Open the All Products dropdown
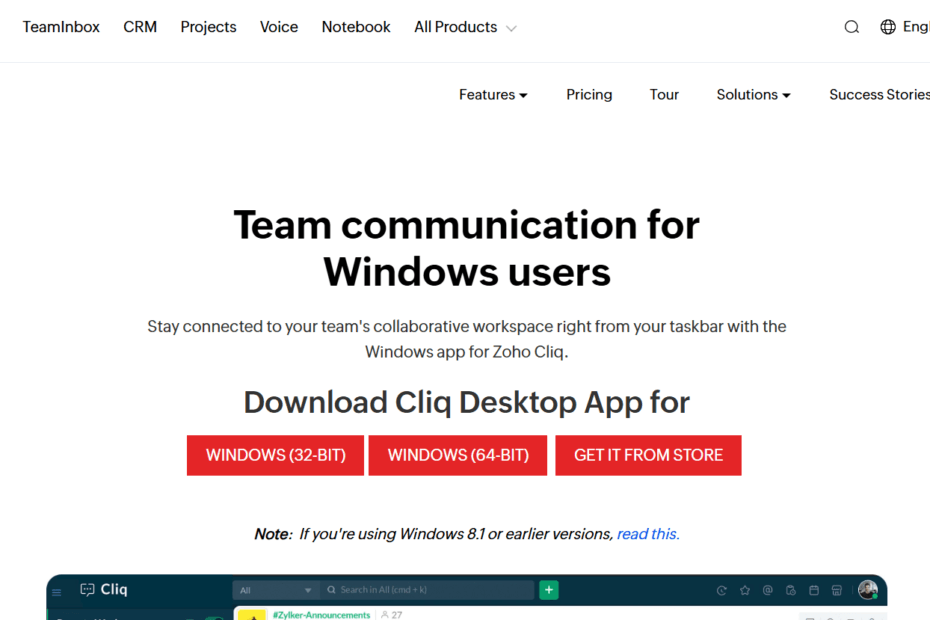 coord(456,27)
